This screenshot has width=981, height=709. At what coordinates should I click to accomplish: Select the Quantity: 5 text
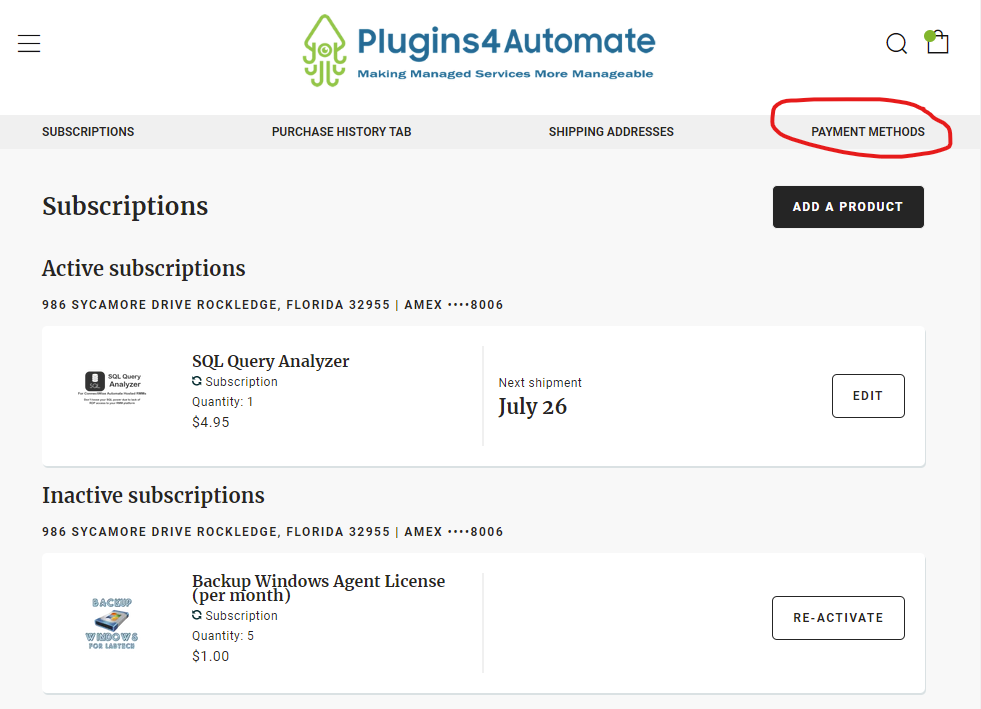223,636
